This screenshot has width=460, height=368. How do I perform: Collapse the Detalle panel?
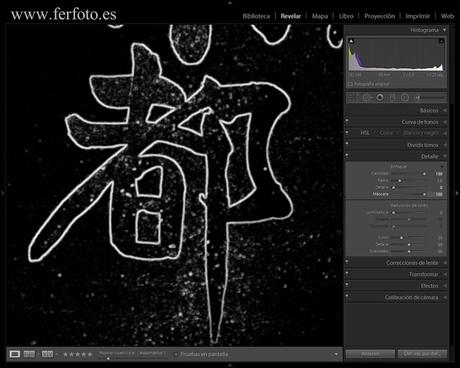(445, 156)
